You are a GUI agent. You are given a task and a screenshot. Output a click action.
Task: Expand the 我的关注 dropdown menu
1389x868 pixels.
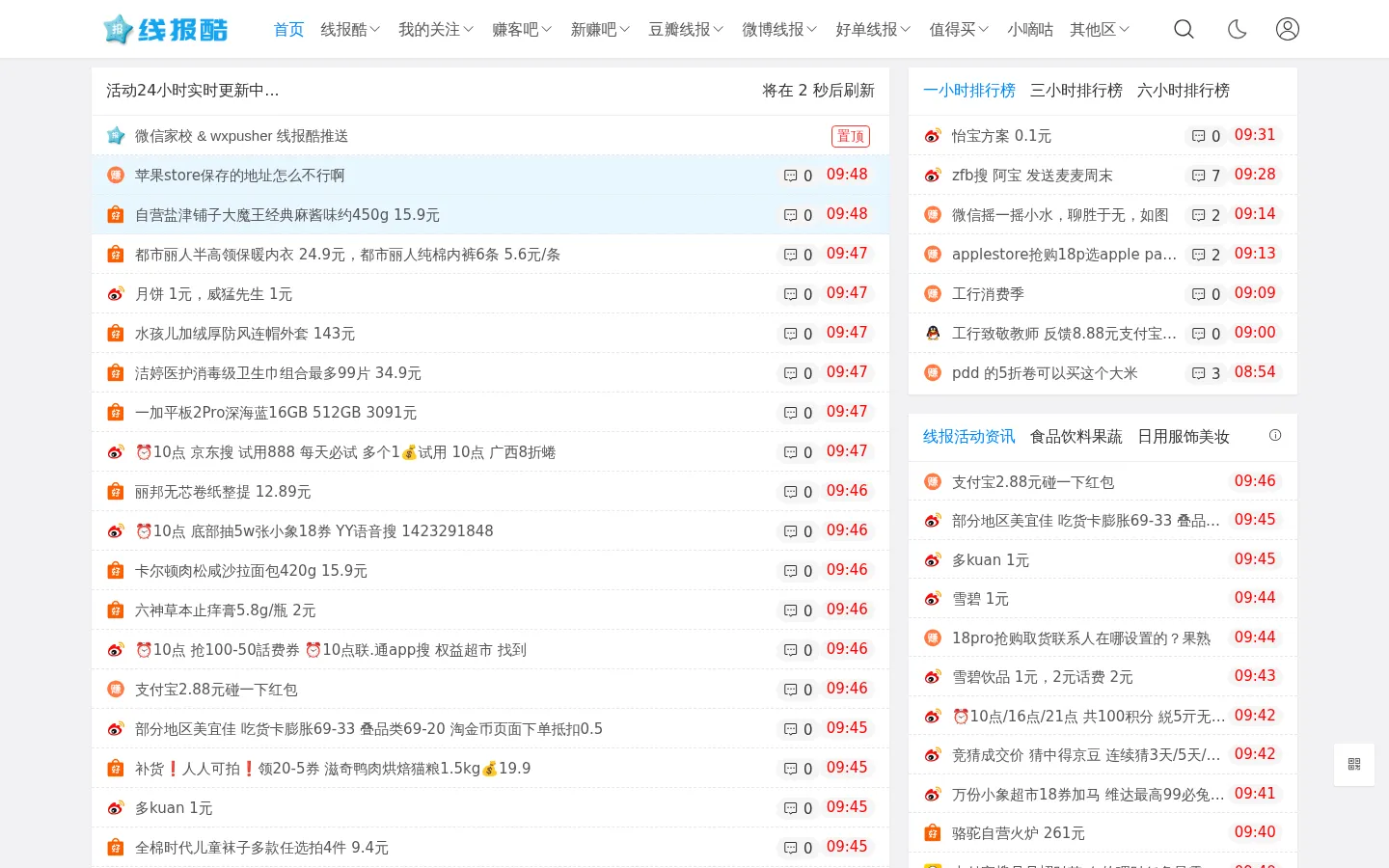436,30
